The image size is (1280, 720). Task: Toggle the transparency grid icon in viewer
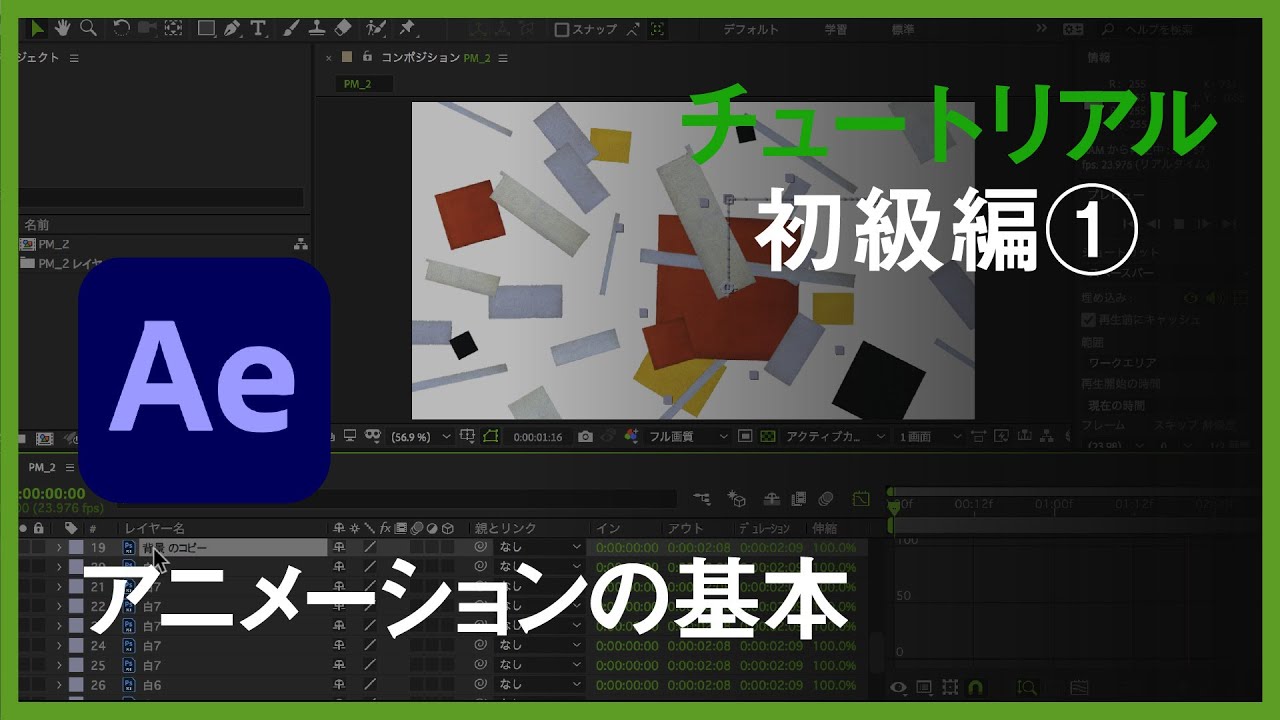pos(767,437)
